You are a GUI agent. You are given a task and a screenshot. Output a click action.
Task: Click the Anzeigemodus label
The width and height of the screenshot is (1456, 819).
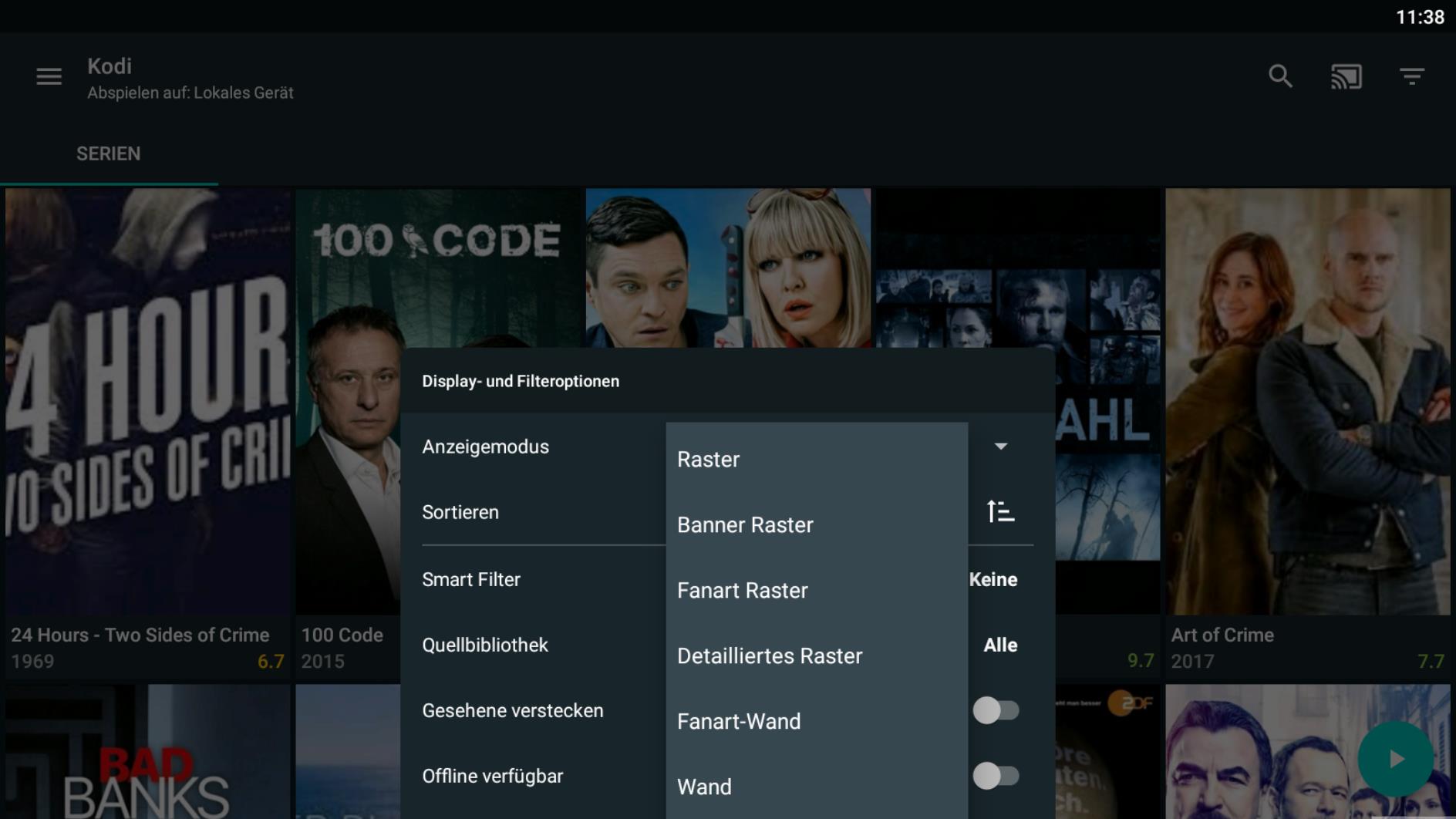pyautogui.click(x=486, y=447)
